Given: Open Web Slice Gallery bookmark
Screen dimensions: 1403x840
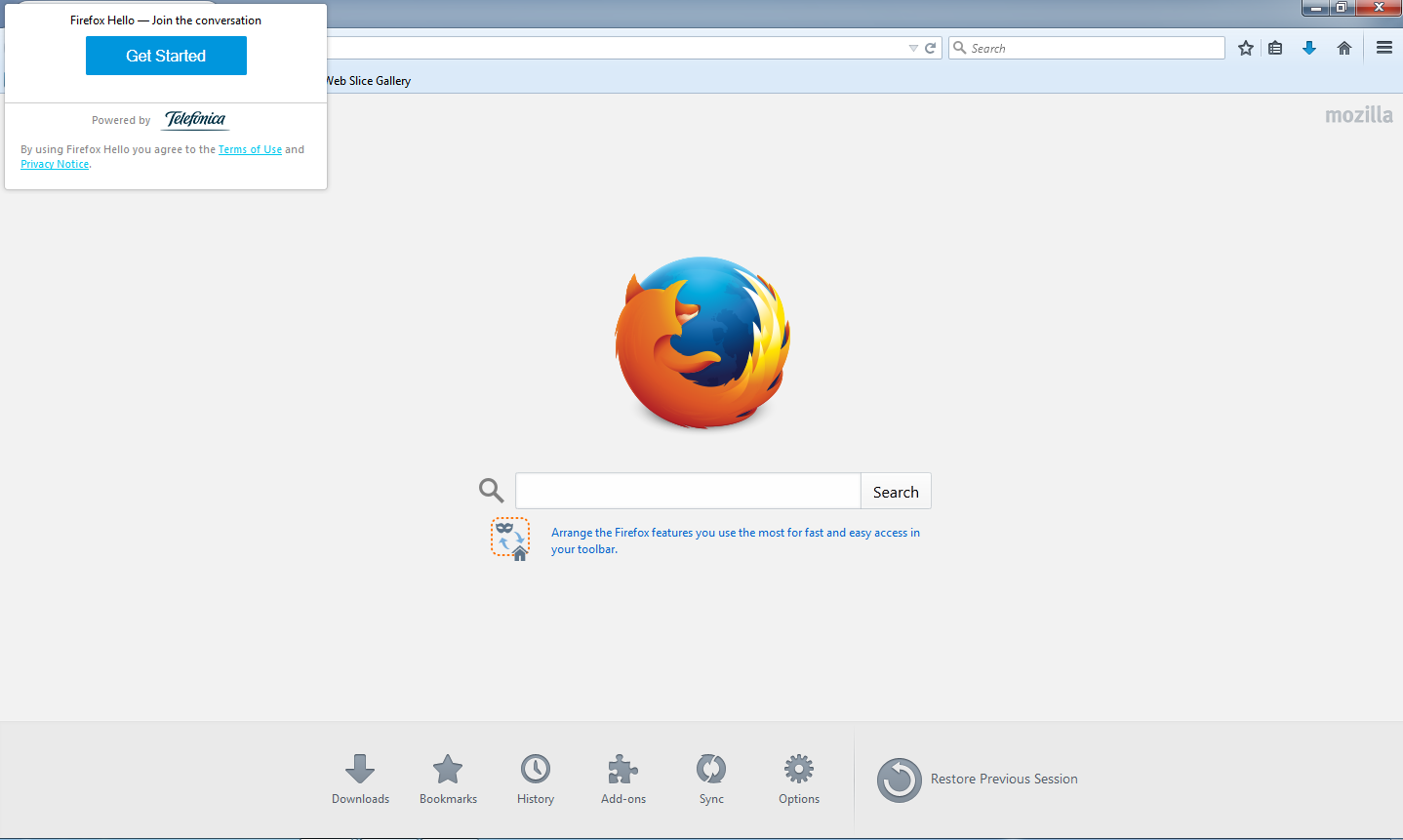Looking at the screenshot, I should point(369,81).
